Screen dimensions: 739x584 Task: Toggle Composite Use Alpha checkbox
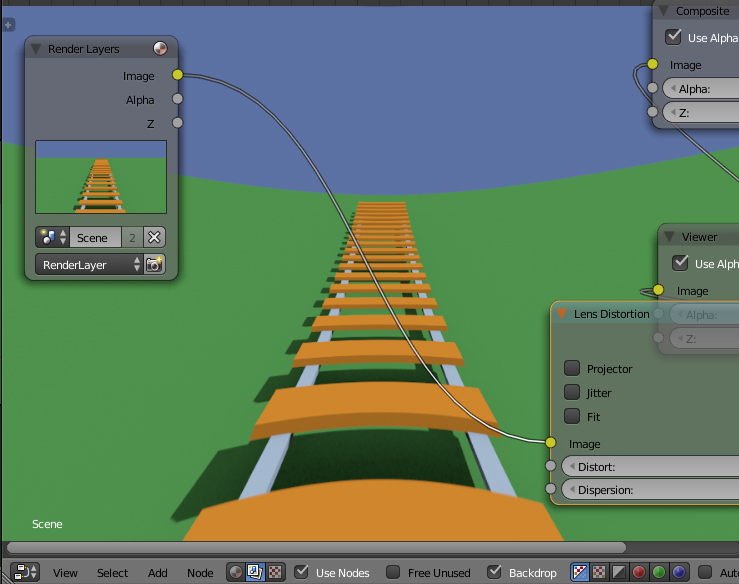pos(673,37)
